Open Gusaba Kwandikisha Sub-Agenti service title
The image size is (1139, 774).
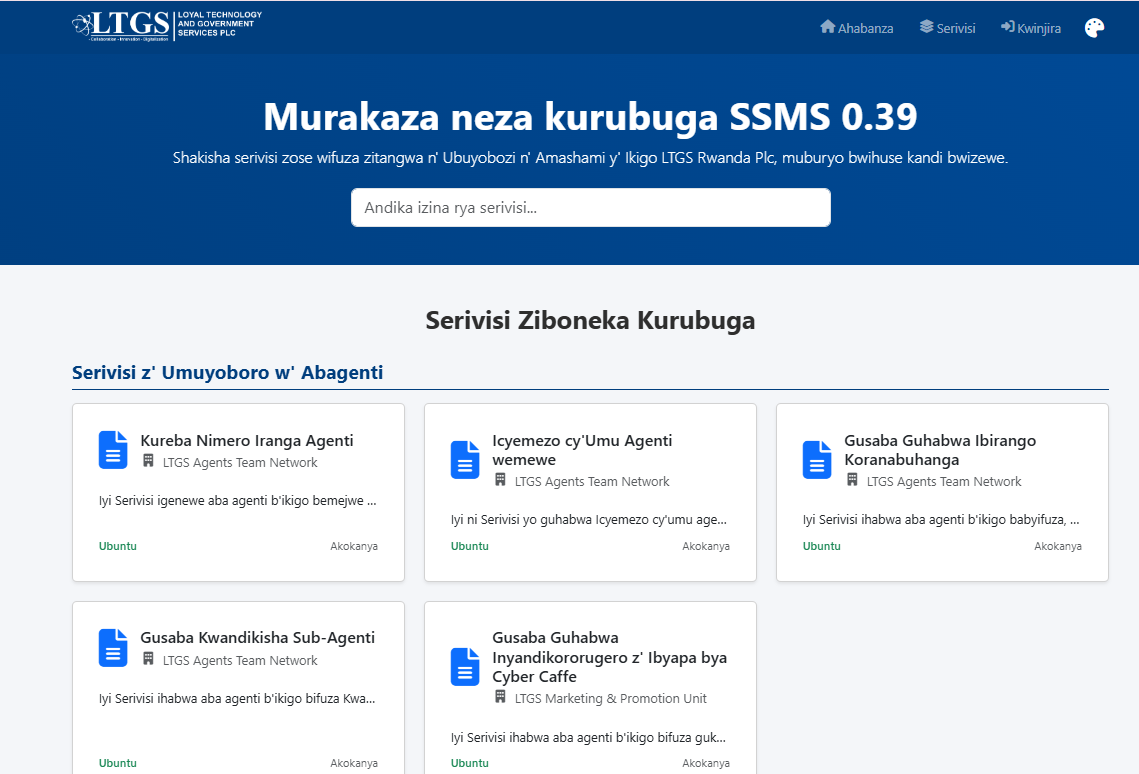point(257,638)
